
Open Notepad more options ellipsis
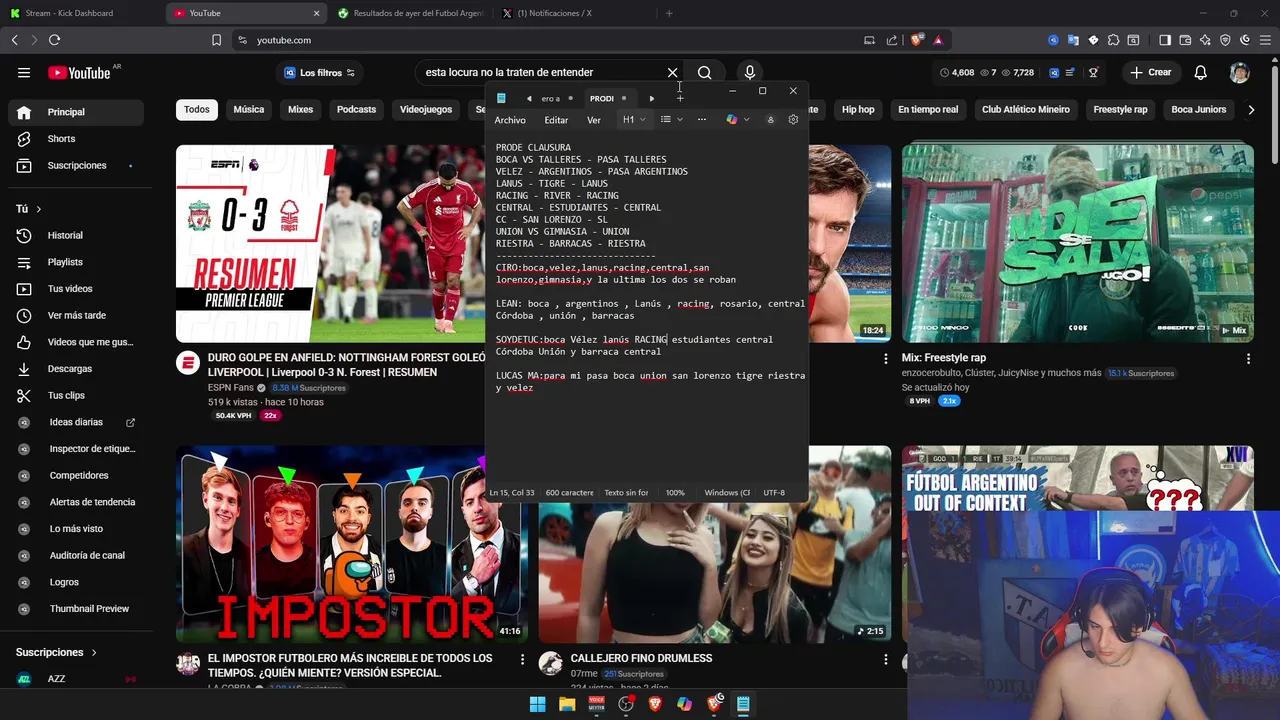(701, 120)
